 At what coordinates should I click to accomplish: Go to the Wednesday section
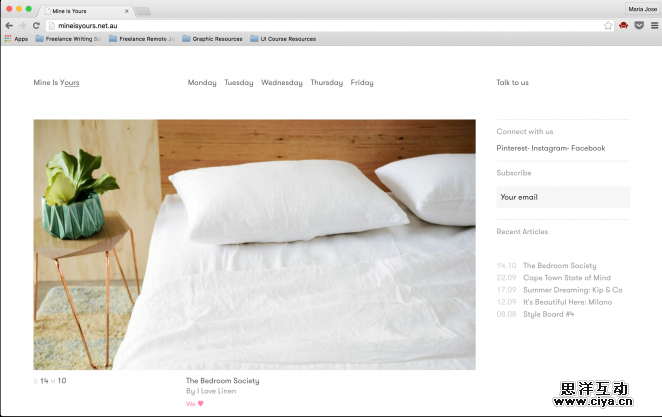pos(282,83)
